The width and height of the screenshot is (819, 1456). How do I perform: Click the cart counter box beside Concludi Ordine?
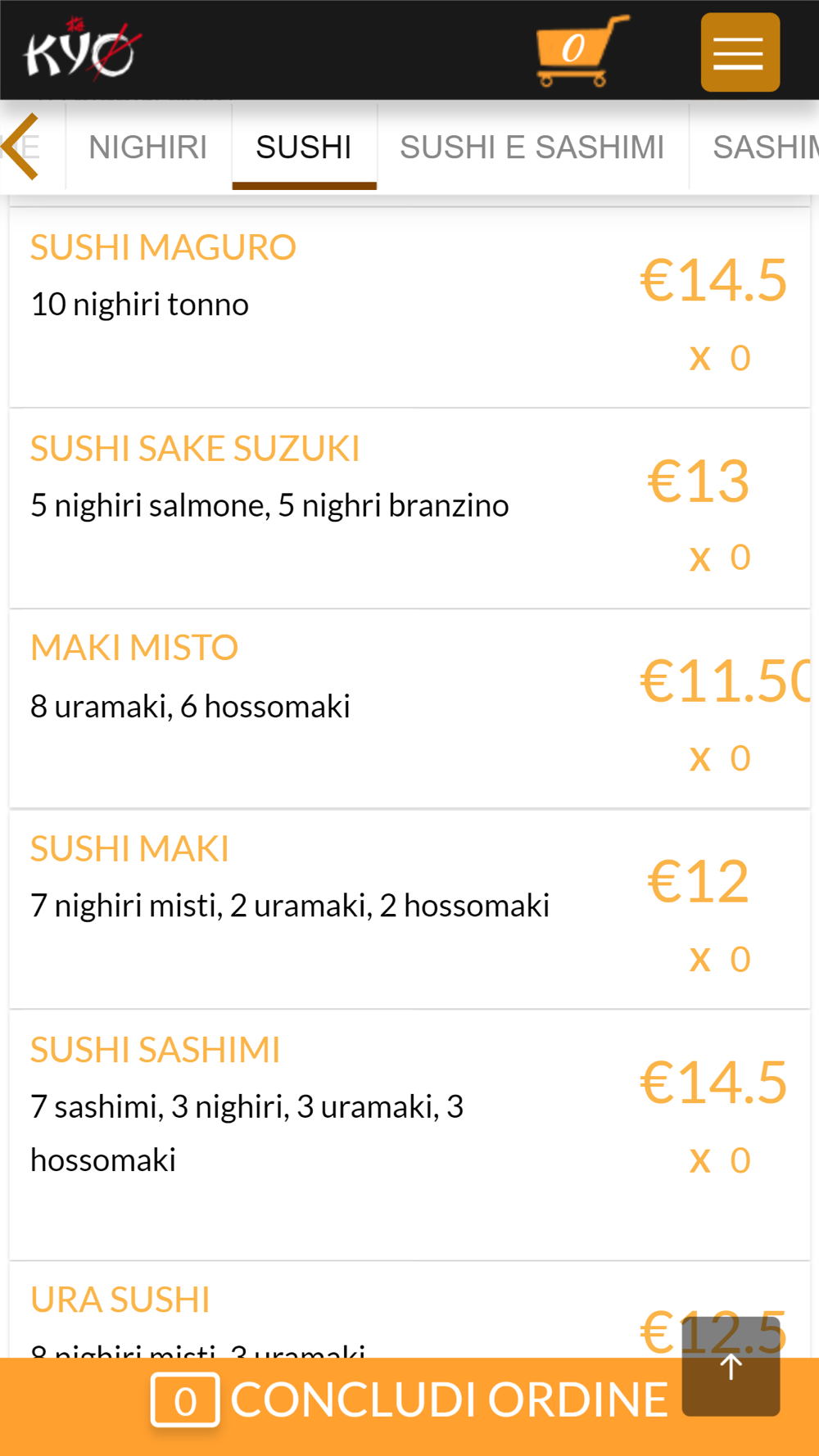(x=185, y=1400)
